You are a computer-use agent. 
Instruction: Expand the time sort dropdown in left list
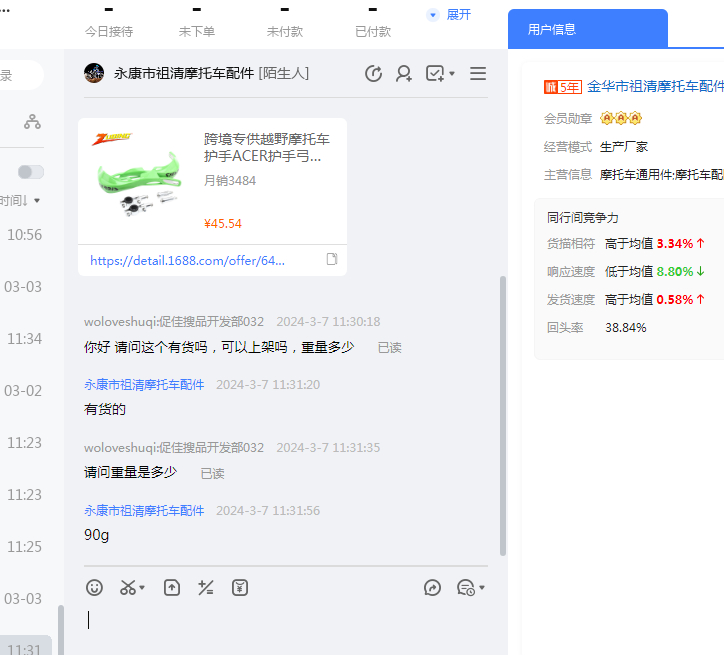click(x=37, y=201)
